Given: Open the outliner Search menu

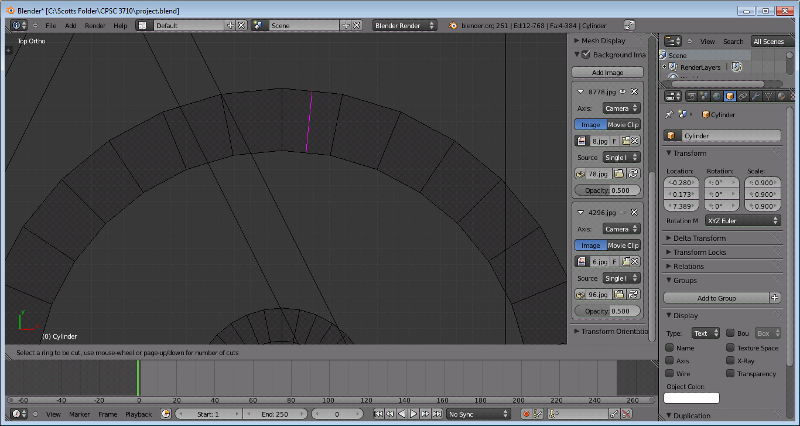Looking at the screenshot, I should click(x=733, y=41).
